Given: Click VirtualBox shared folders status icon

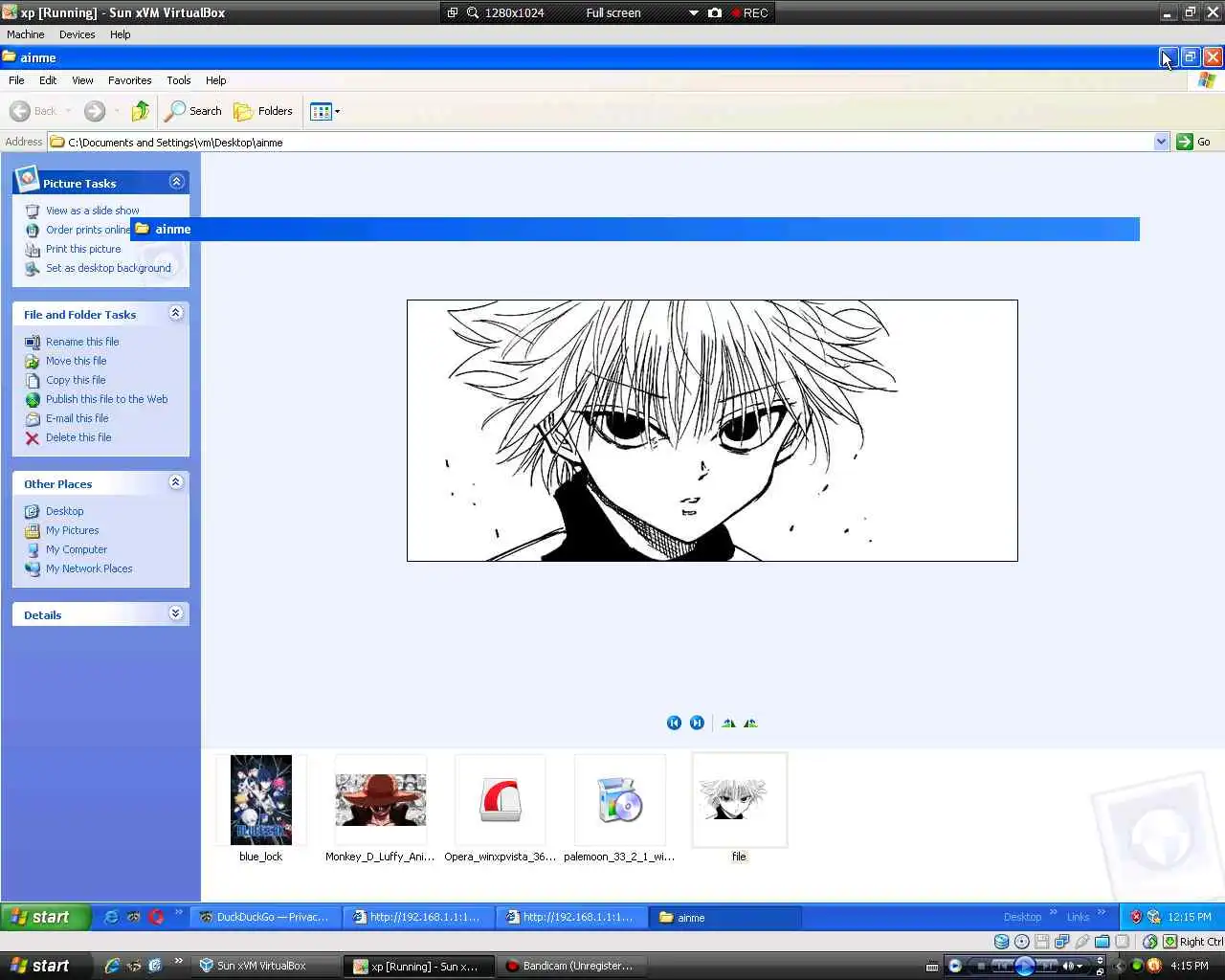Looking at the screenshot, I should point(1102,942).
